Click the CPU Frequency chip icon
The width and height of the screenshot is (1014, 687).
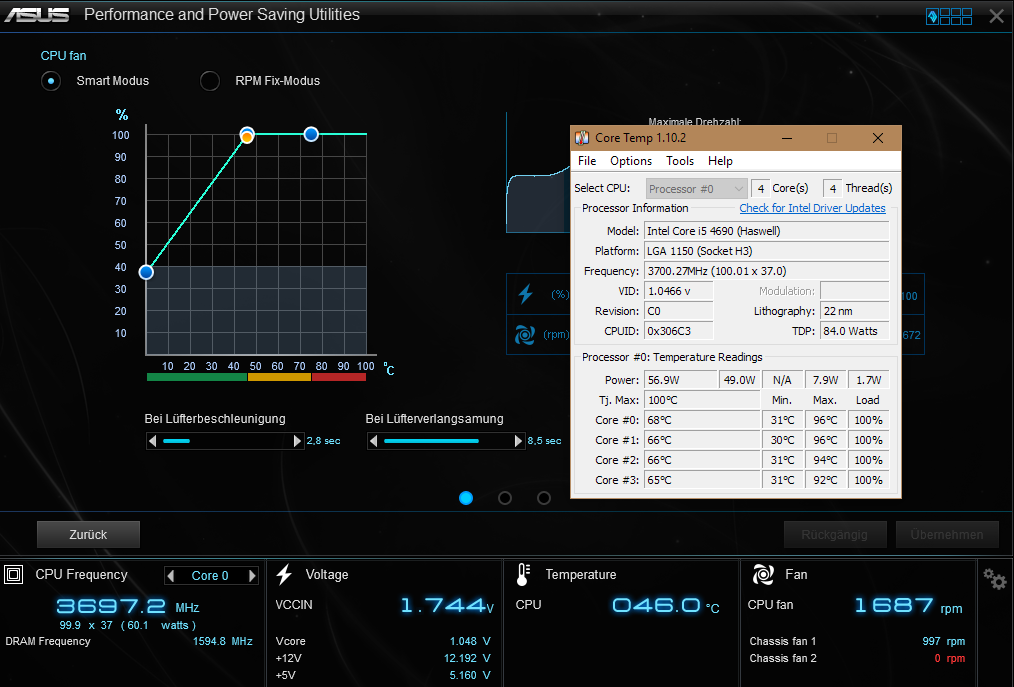tap(14, 574)
